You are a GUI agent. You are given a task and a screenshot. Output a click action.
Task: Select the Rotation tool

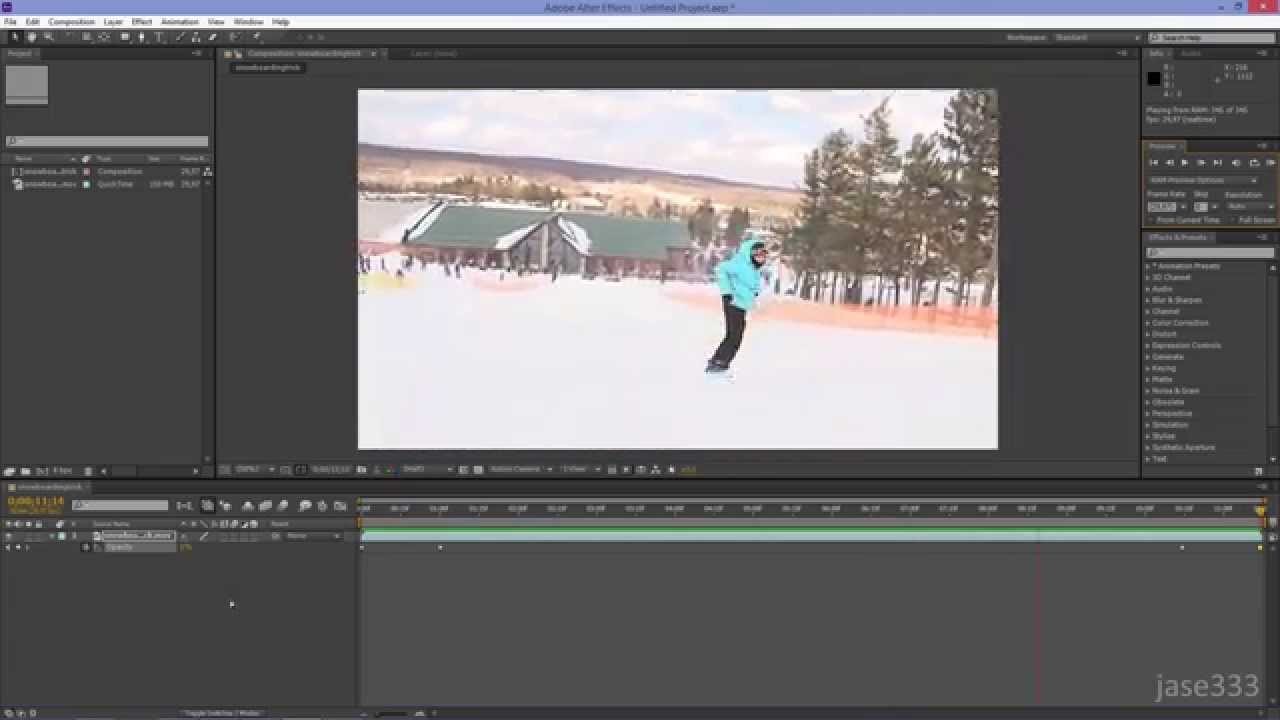(x=68, y=37)
